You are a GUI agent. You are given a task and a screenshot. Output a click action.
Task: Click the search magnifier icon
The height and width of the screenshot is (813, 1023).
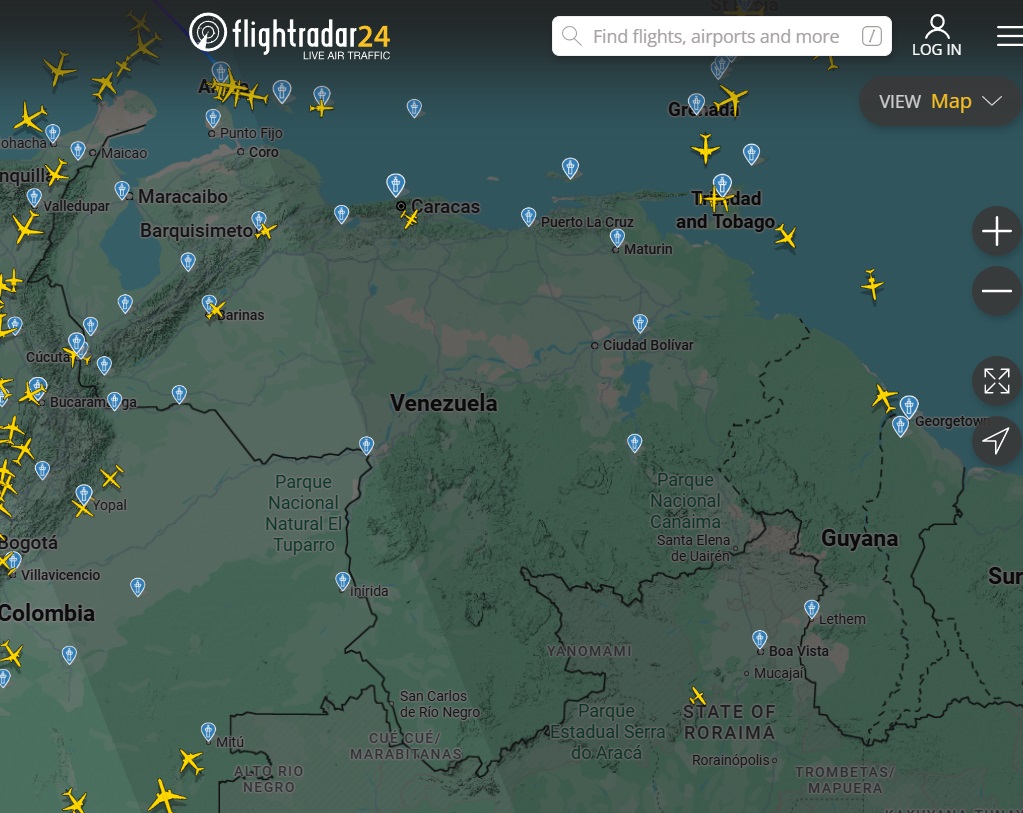572,37
